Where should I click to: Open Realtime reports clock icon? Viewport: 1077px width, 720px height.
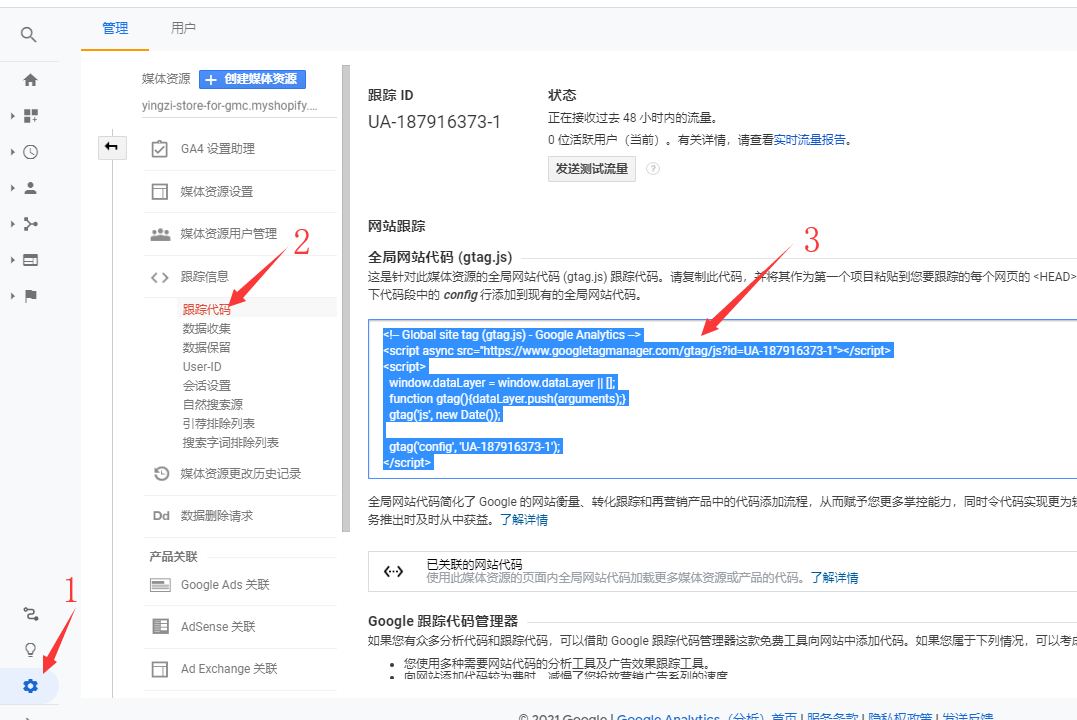30,152
